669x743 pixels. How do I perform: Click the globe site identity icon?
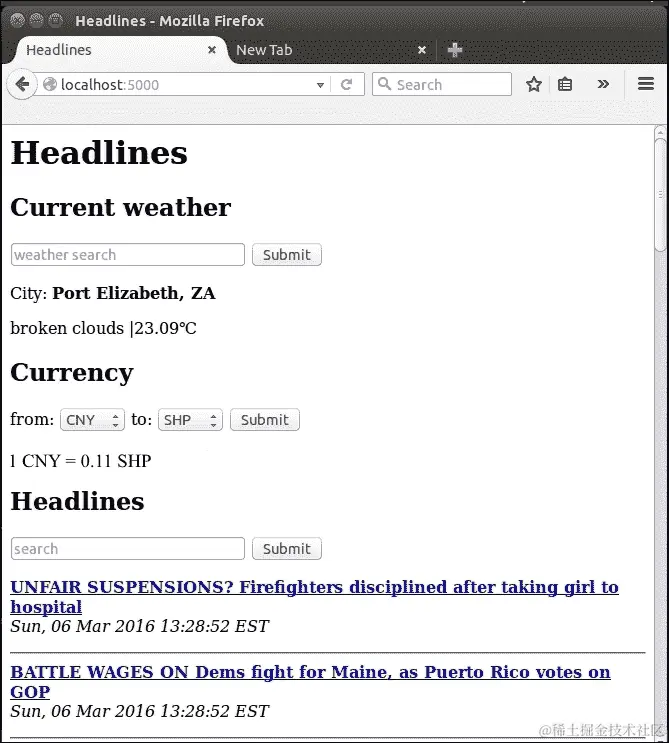50,85
